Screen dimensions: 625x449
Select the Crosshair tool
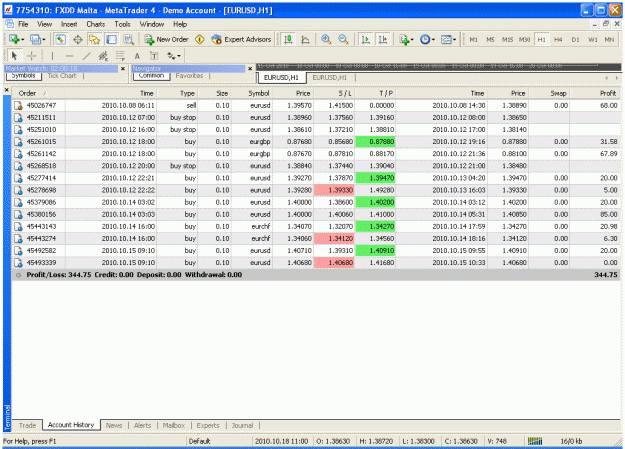[x=31, y=56]
